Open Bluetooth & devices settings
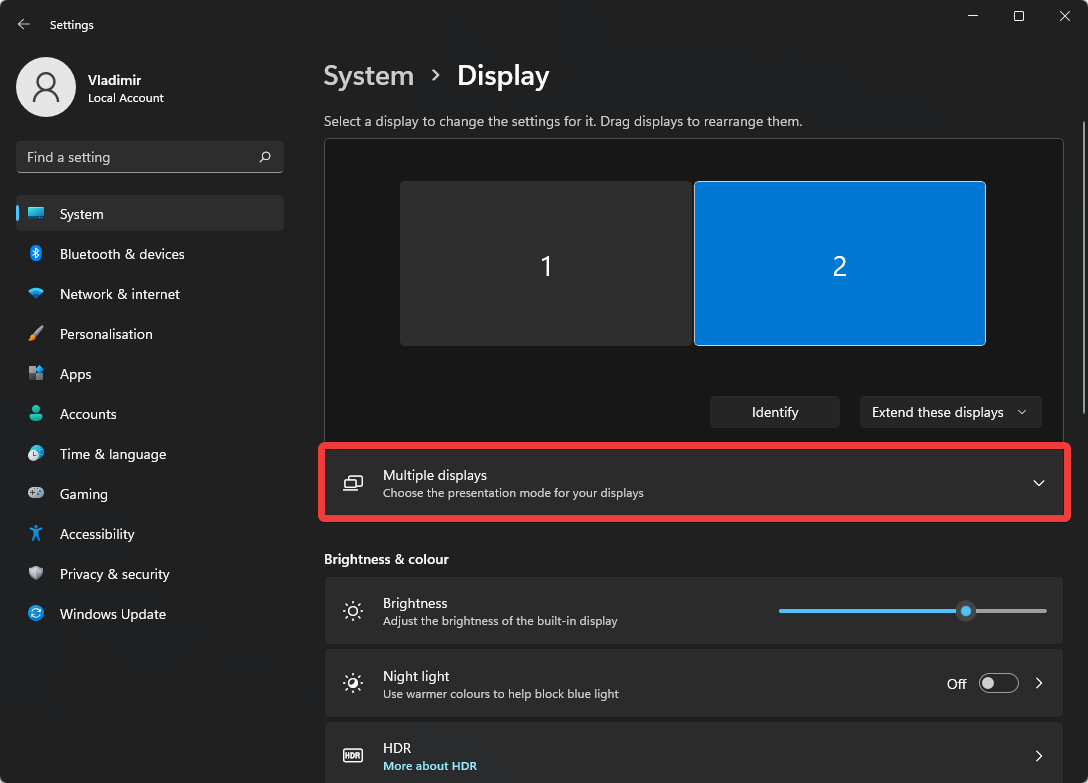The width and height of the screenshot is (1088, 783). coord(150,254)
